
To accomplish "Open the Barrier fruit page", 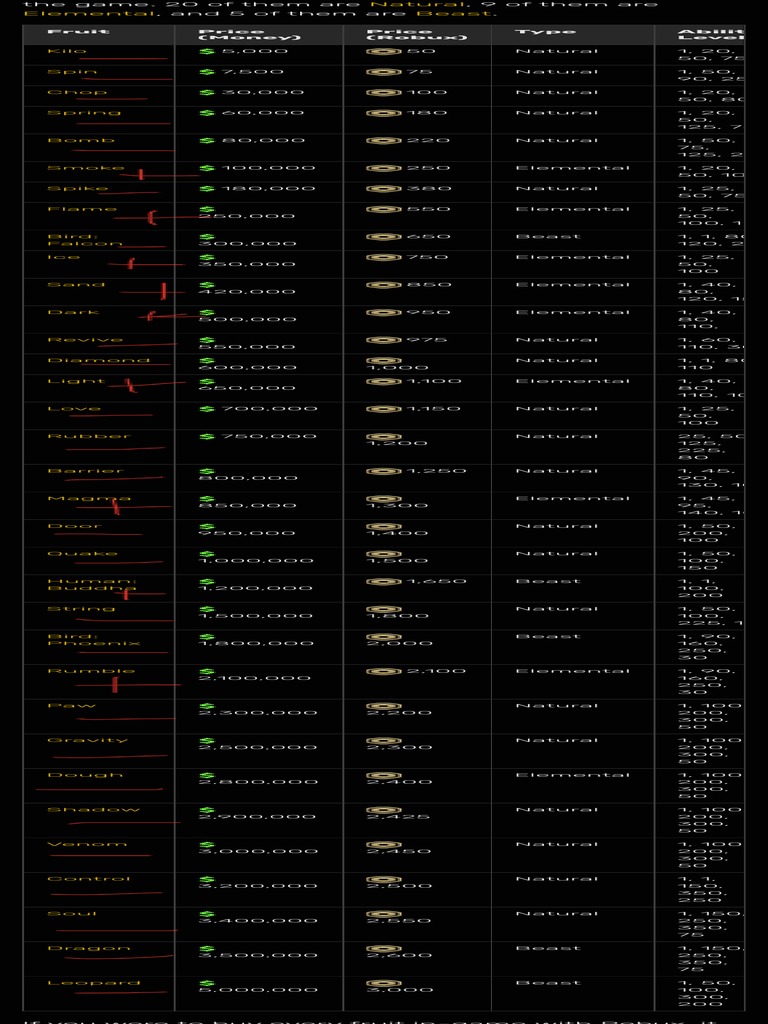I will [85, 471].
